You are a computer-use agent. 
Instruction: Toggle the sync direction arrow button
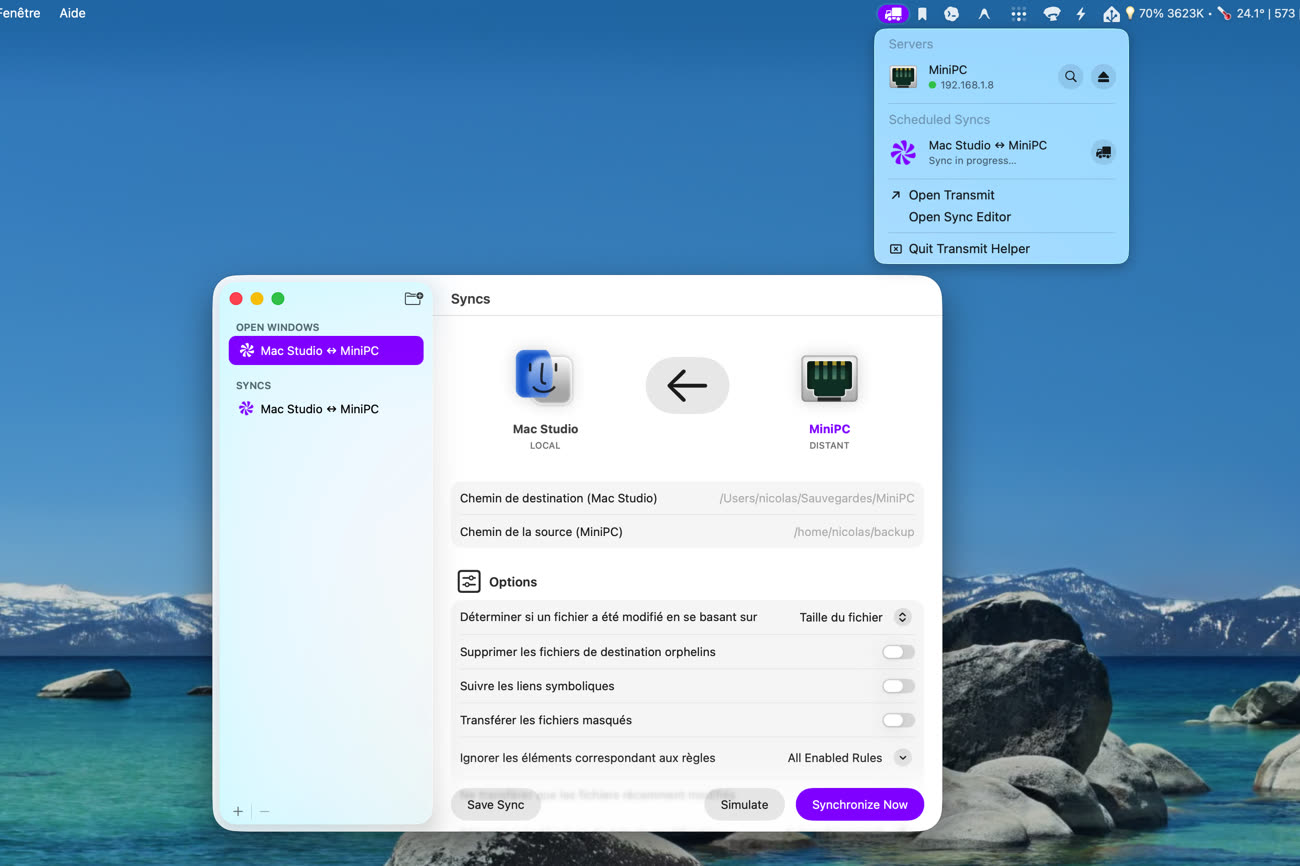coord(687,385)
